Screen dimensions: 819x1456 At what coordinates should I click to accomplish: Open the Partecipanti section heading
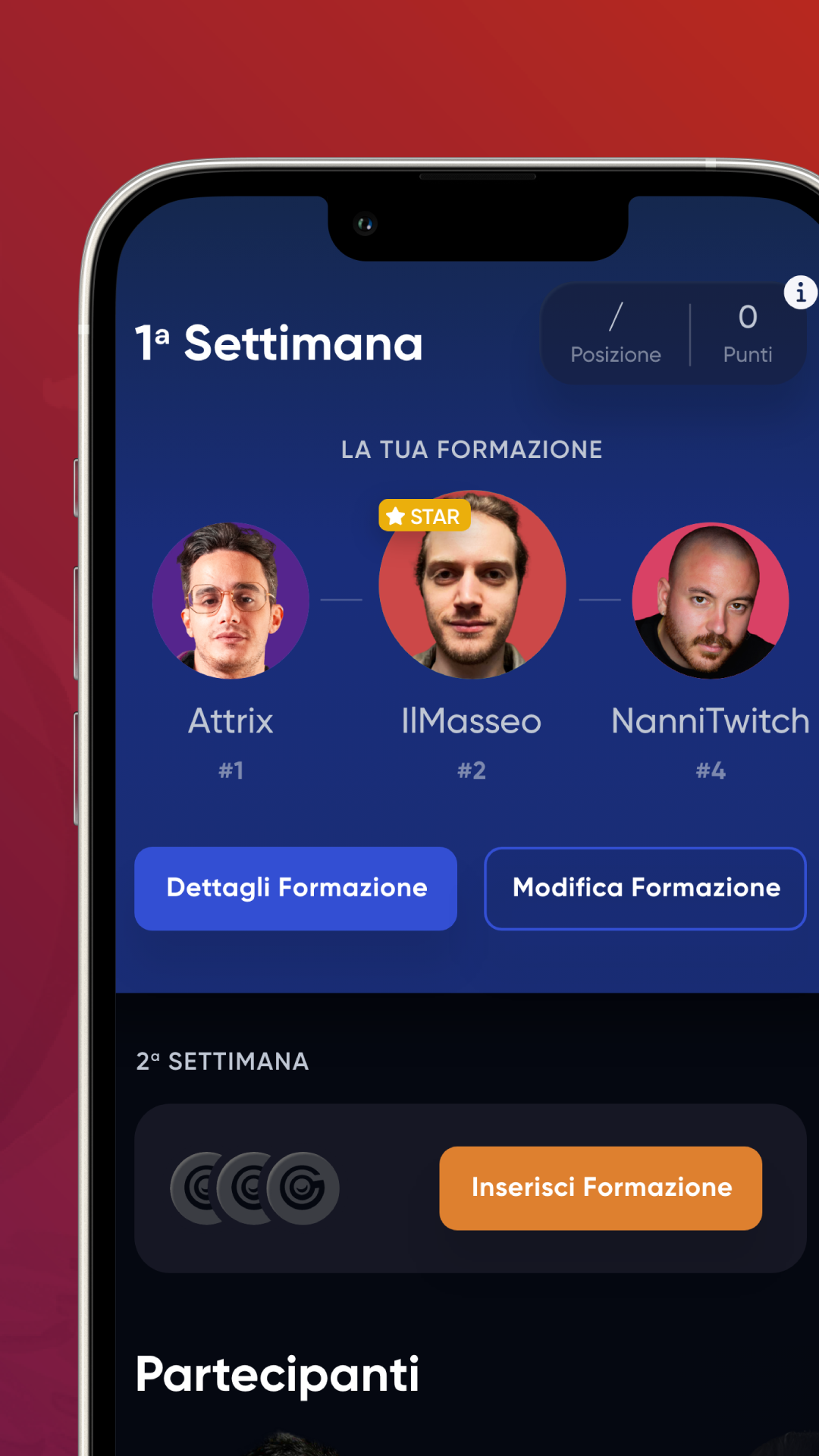click(277, 1374)
